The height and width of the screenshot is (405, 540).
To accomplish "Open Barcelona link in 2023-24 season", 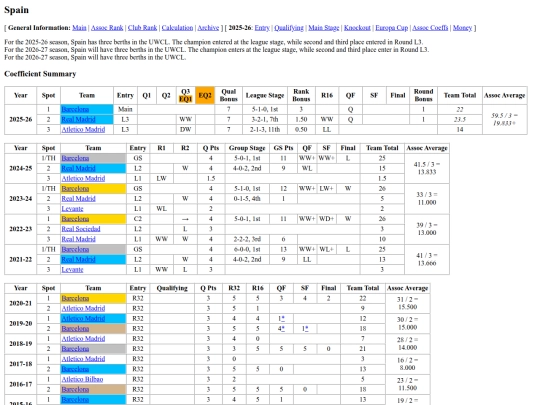I will pyautogui.click(x=75, y=188).
